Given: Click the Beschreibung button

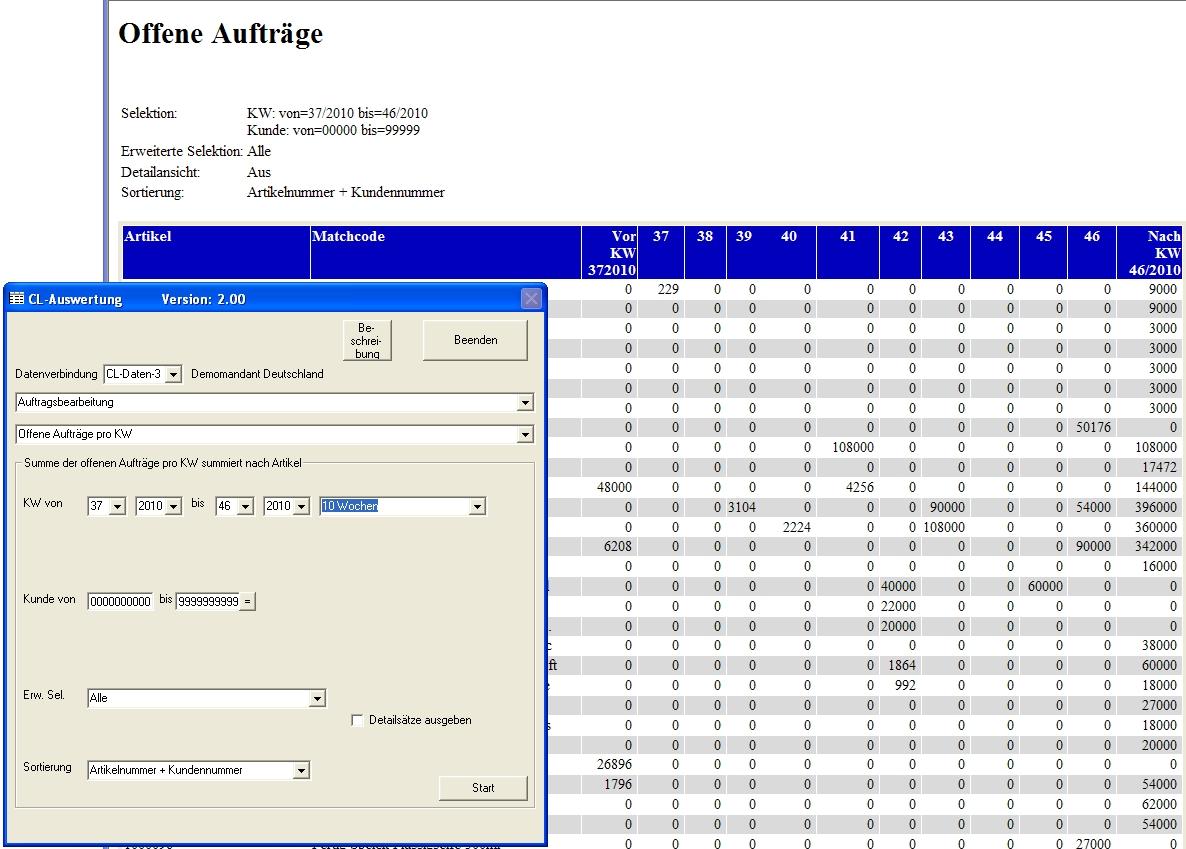Looking at the screenshot, I should [x=367, y=341].
